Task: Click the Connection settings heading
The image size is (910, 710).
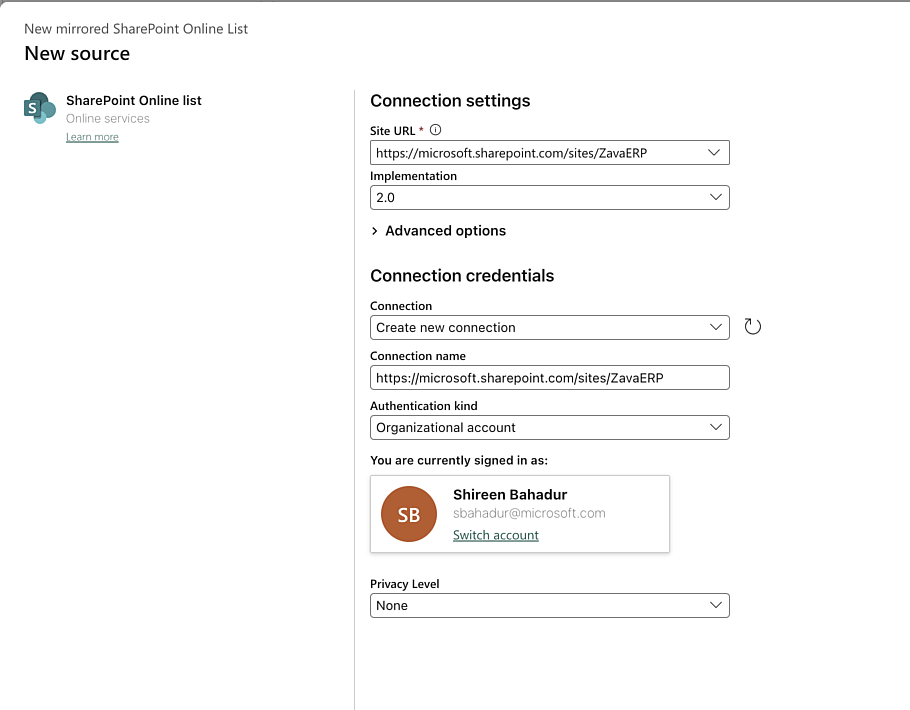Action: click(x=450, y=101)
